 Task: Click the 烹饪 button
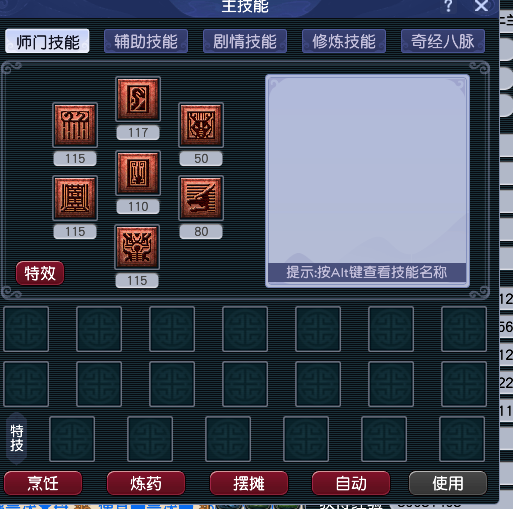pyautogui.click(x=43, y=483)
